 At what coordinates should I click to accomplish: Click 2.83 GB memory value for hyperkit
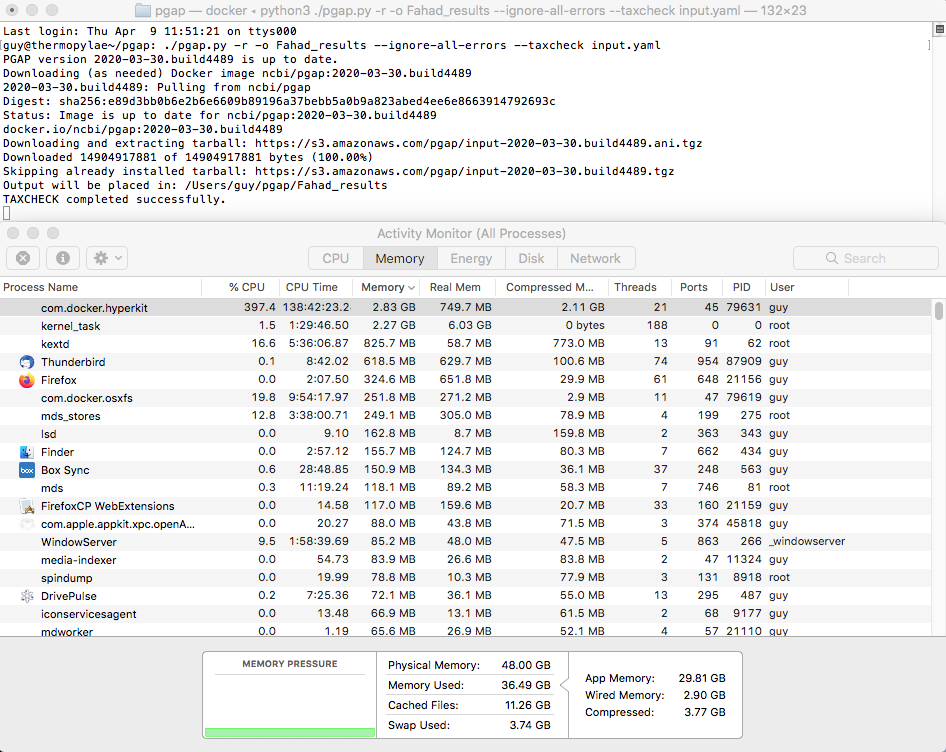394,307
